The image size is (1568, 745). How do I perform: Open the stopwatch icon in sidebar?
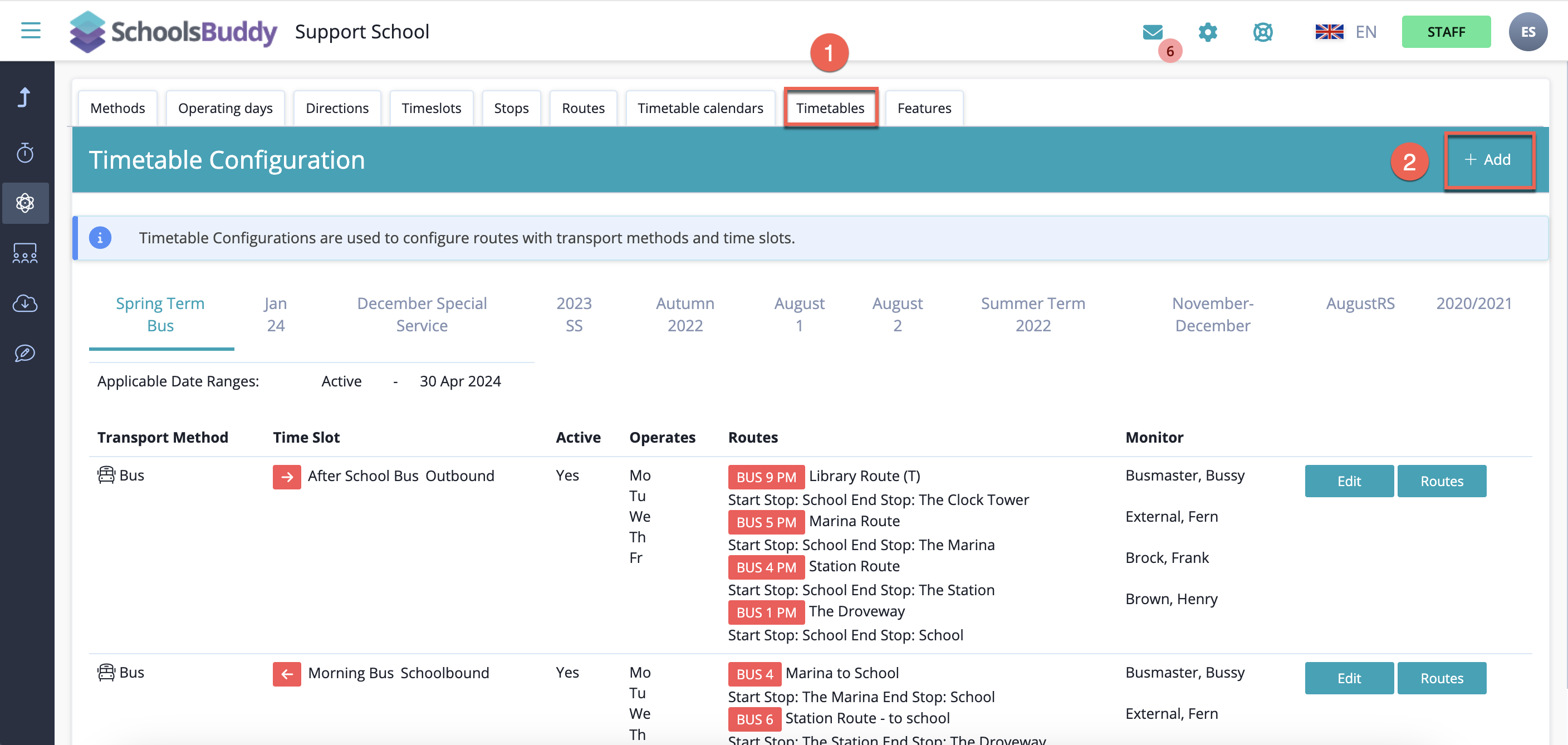(x=25, y=153)
